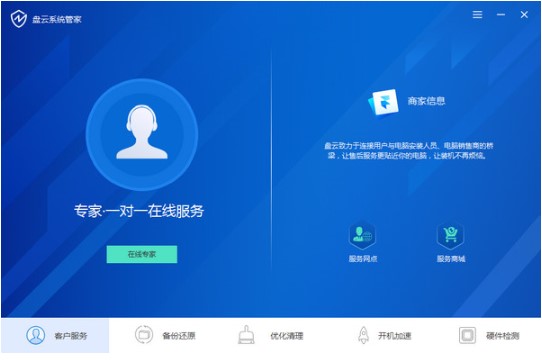Image resolution: width=542 pixels, height=360 pixels.
Task: Open the 服务网点 hexagon icon
Action: pos(362,236)
